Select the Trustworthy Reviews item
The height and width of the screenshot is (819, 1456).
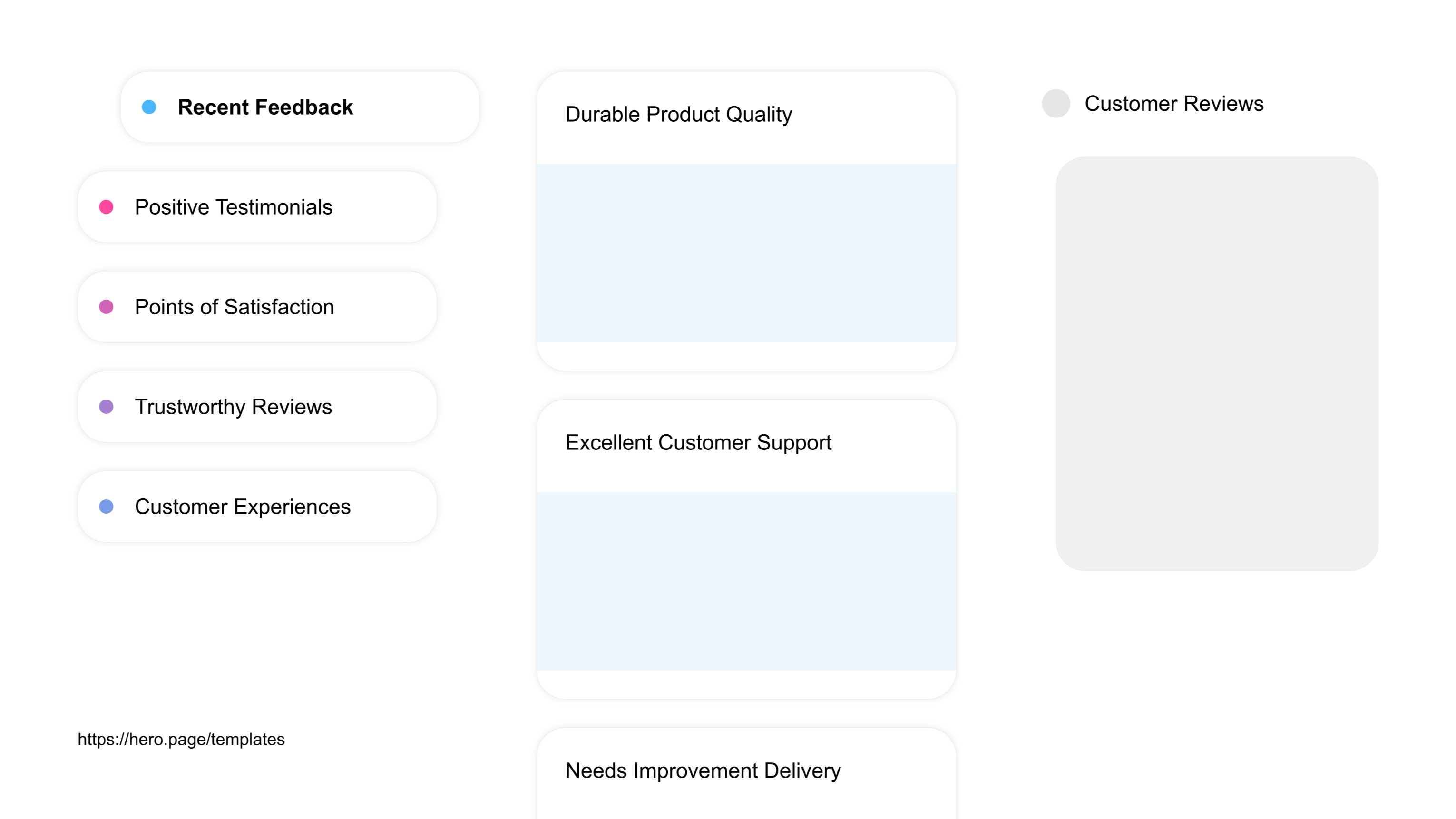click(257, 407)
